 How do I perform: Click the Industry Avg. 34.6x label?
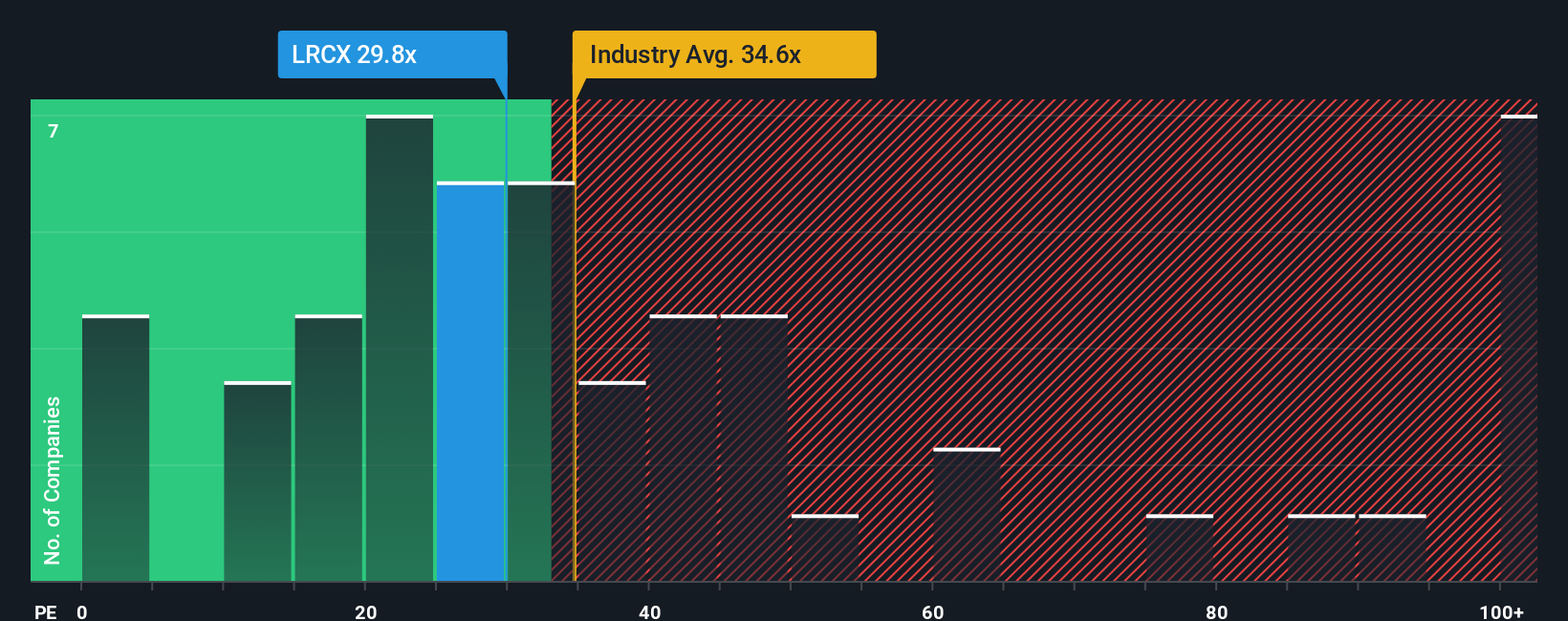tap(724, 54)
